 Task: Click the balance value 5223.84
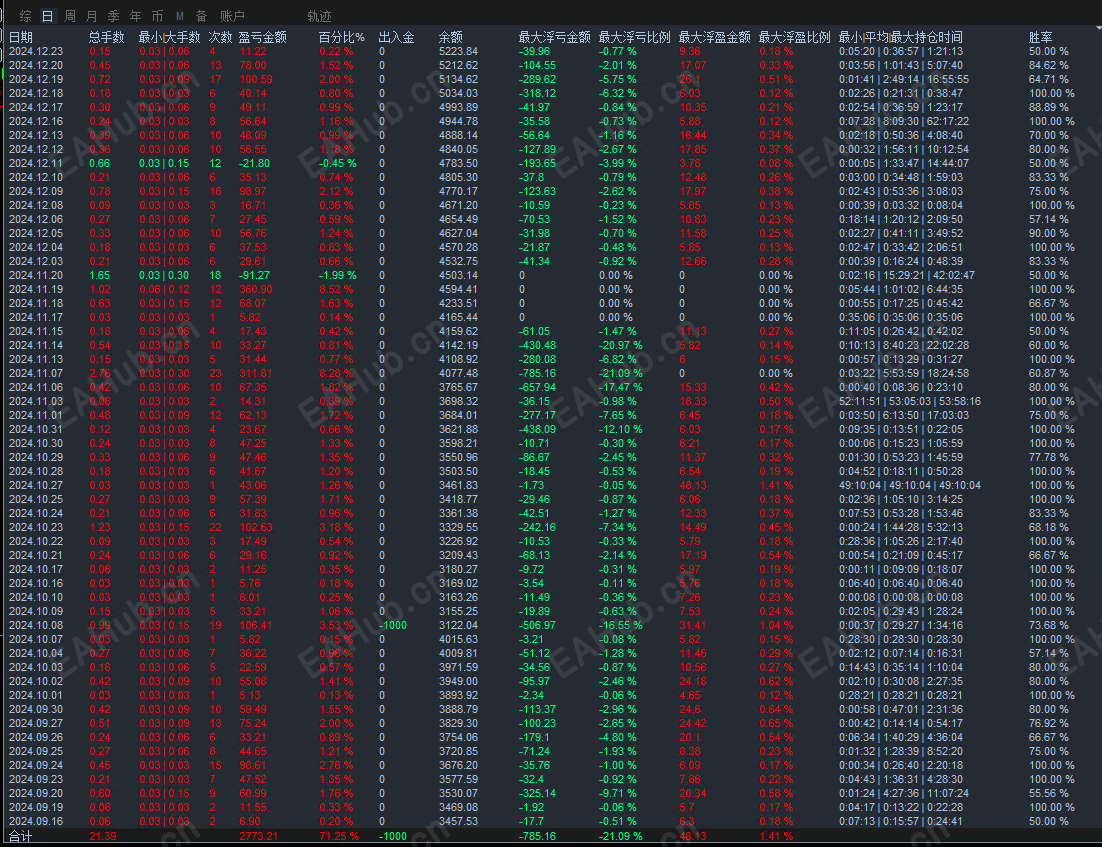click(x=458, y=51)
